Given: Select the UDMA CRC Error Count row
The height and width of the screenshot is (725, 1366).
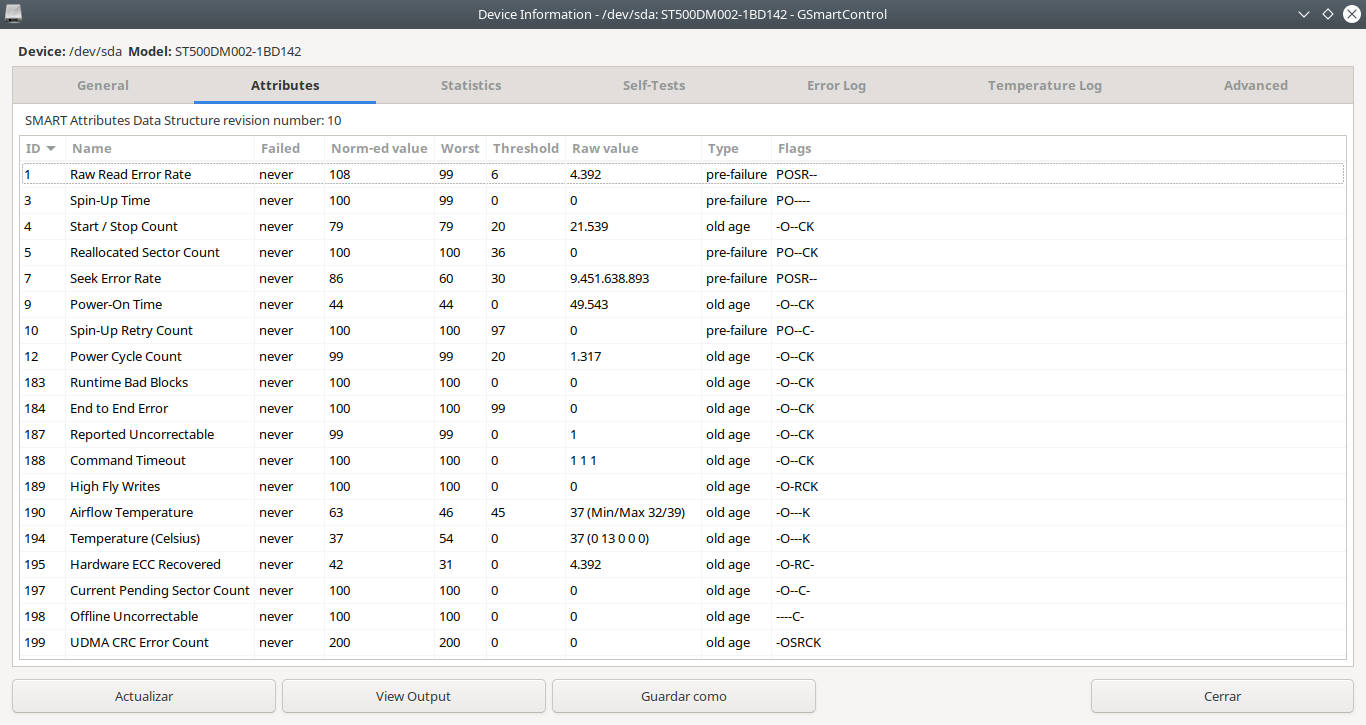Looking at the screenshot, I should pyautogui.click(x=683, y=642).
